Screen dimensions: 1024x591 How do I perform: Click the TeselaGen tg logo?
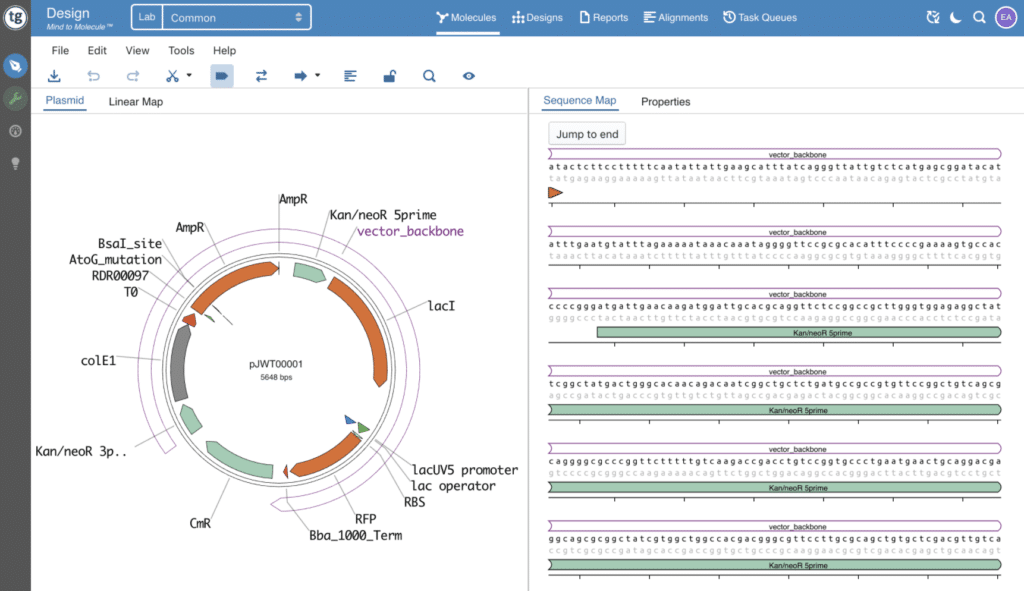click(x=15, y=18)
